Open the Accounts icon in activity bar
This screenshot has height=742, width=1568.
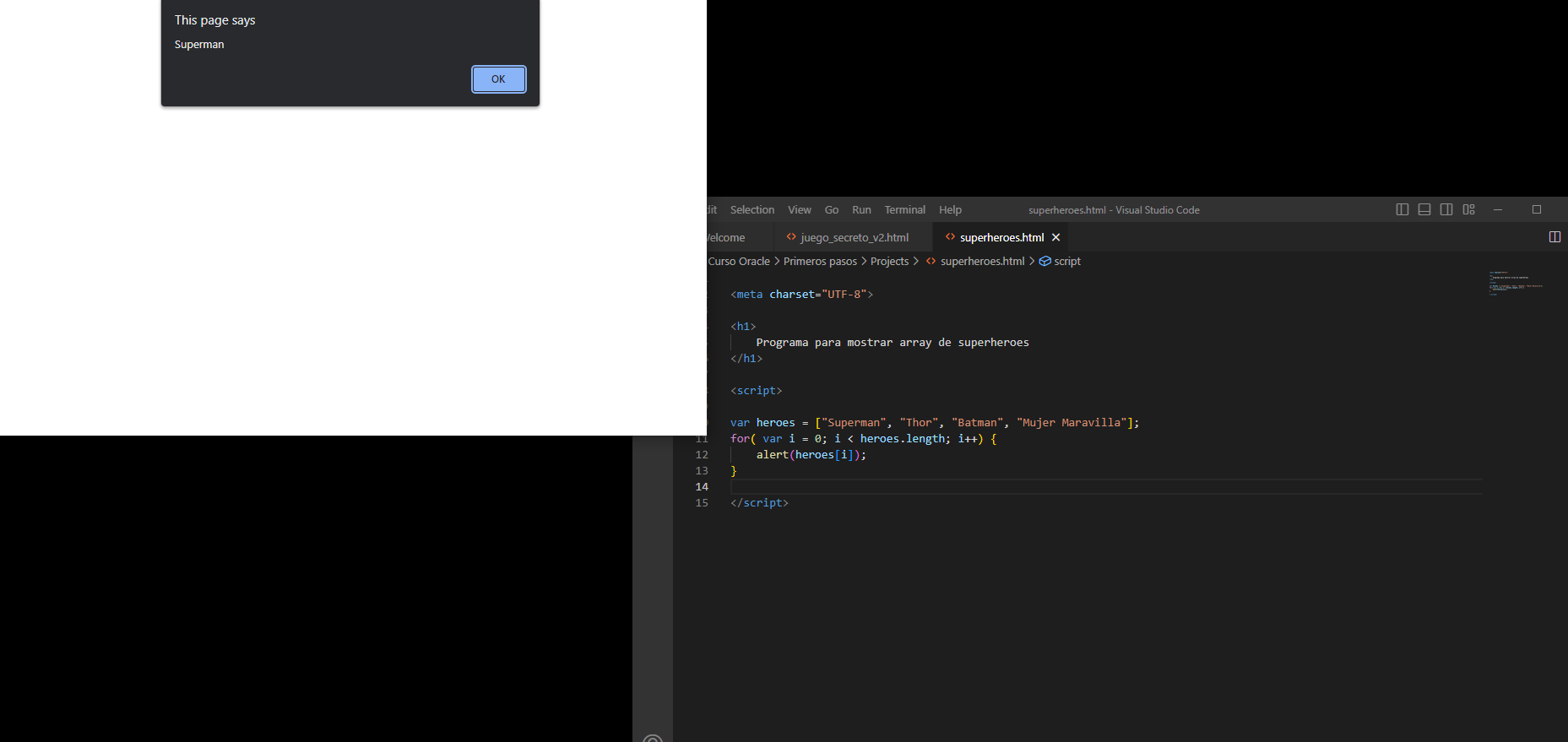(653, 737)
